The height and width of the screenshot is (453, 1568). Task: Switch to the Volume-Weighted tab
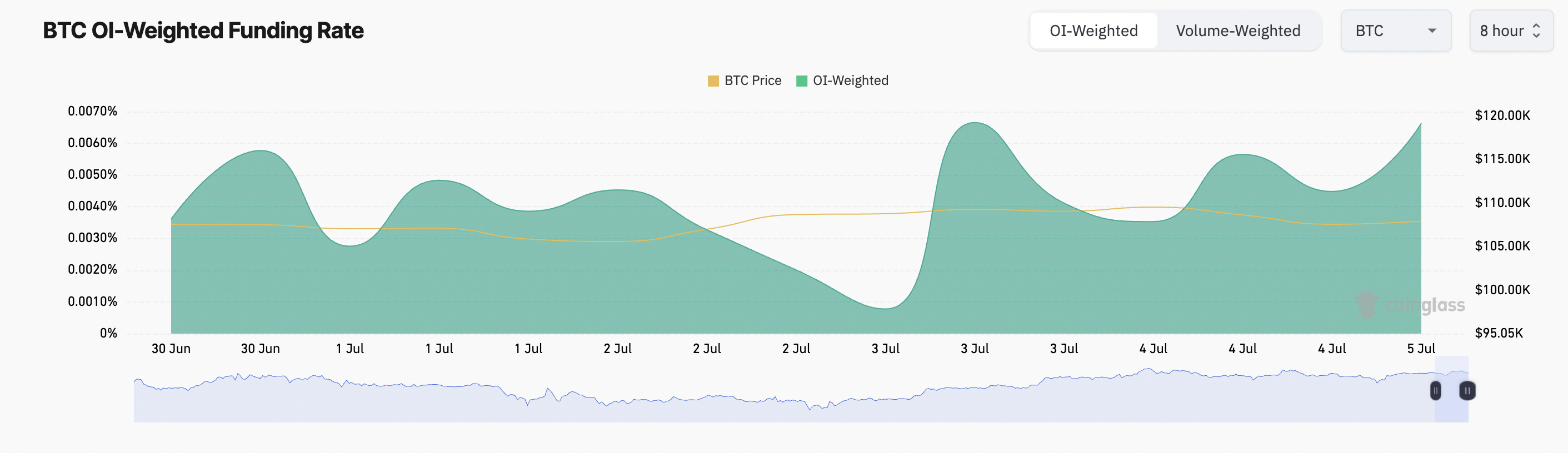tap(1237, 31)
